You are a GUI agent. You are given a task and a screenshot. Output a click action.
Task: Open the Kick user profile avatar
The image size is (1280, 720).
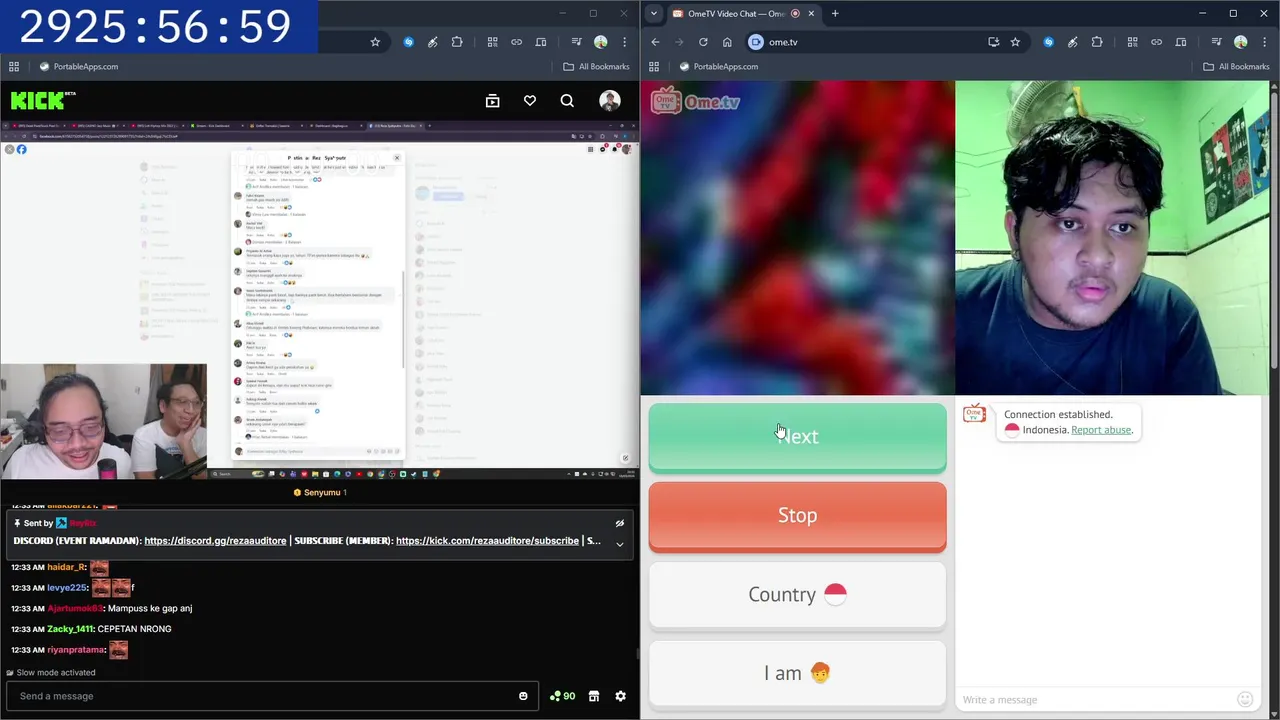[609, 100]
